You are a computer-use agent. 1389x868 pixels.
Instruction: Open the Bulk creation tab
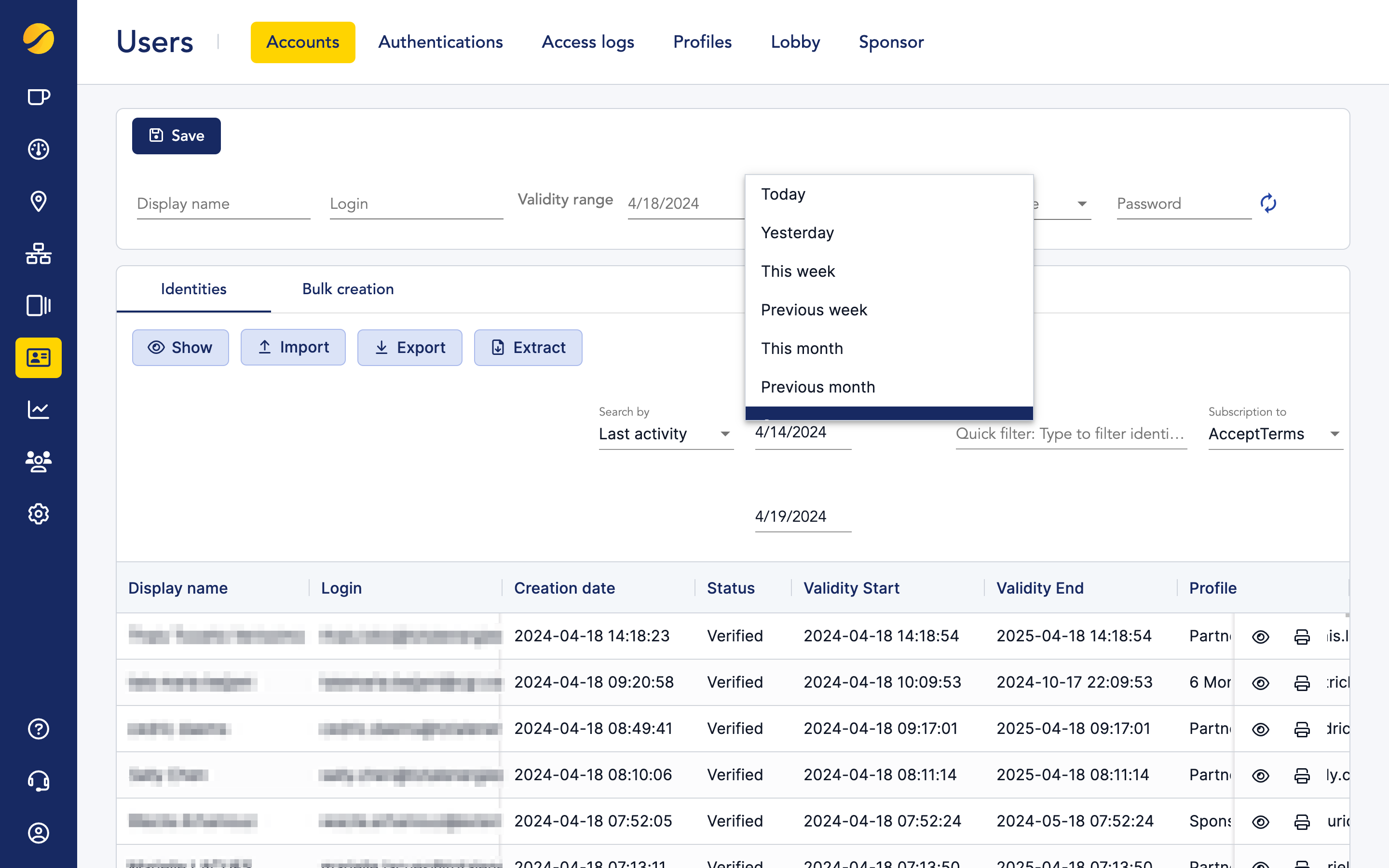coord(347,289)
